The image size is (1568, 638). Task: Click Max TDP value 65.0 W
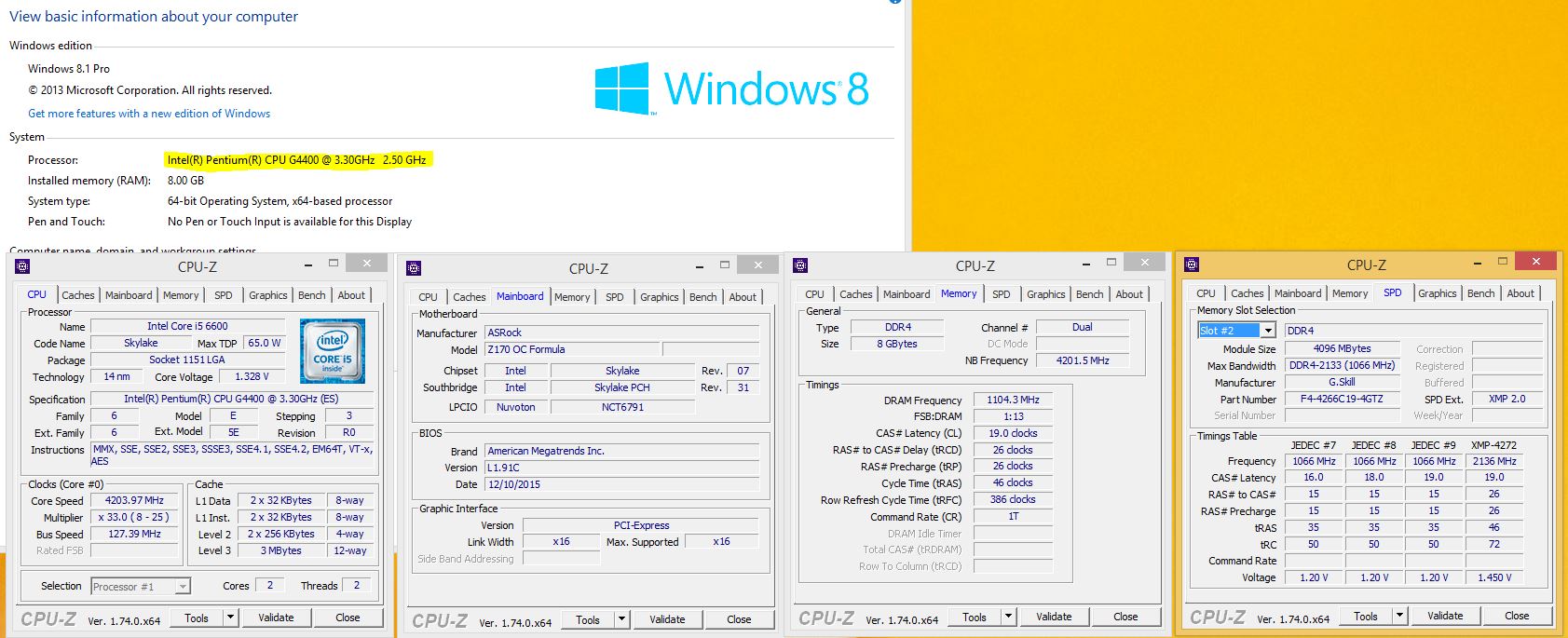(x=265, y=343)
